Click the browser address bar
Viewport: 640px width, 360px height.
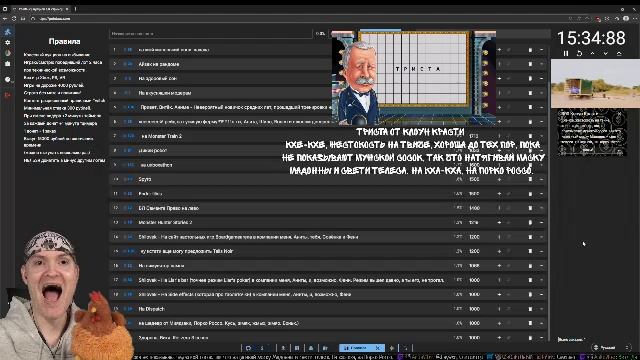[298, 18]
